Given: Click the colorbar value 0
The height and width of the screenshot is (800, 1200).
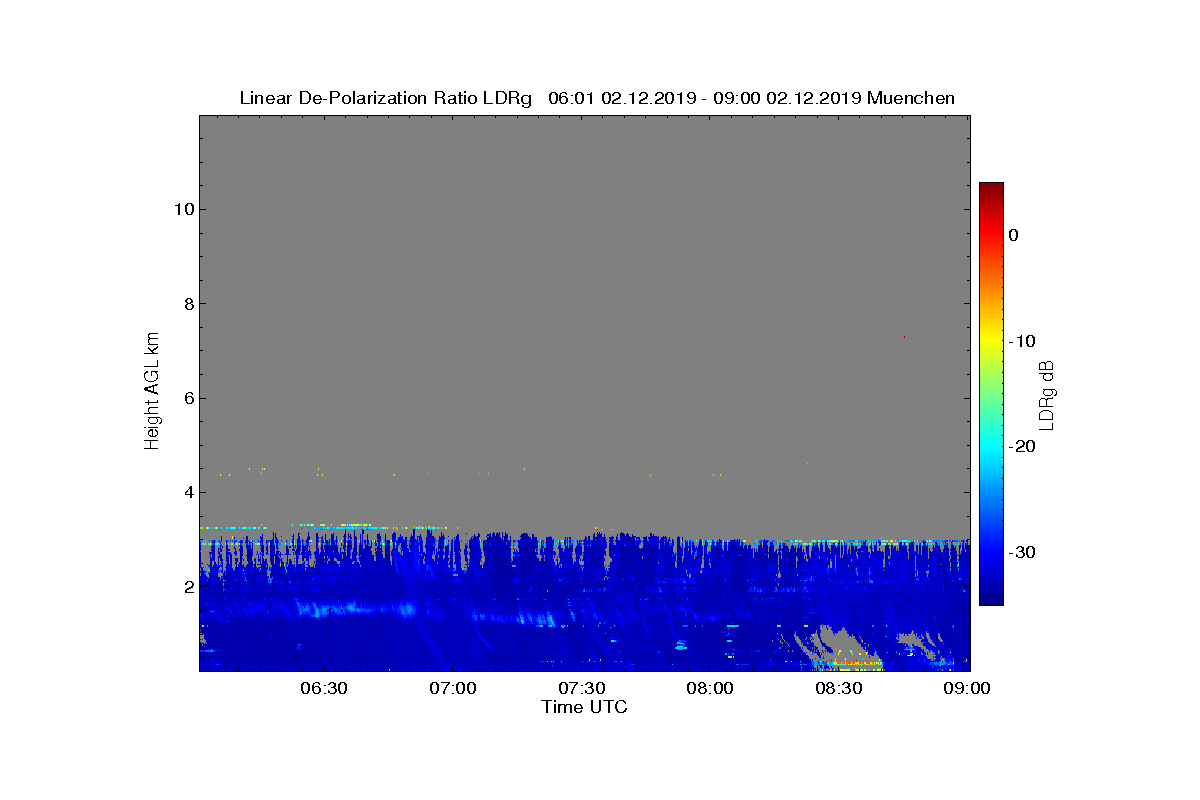Looking at the screenshot, I should [x=1013, y=235].
